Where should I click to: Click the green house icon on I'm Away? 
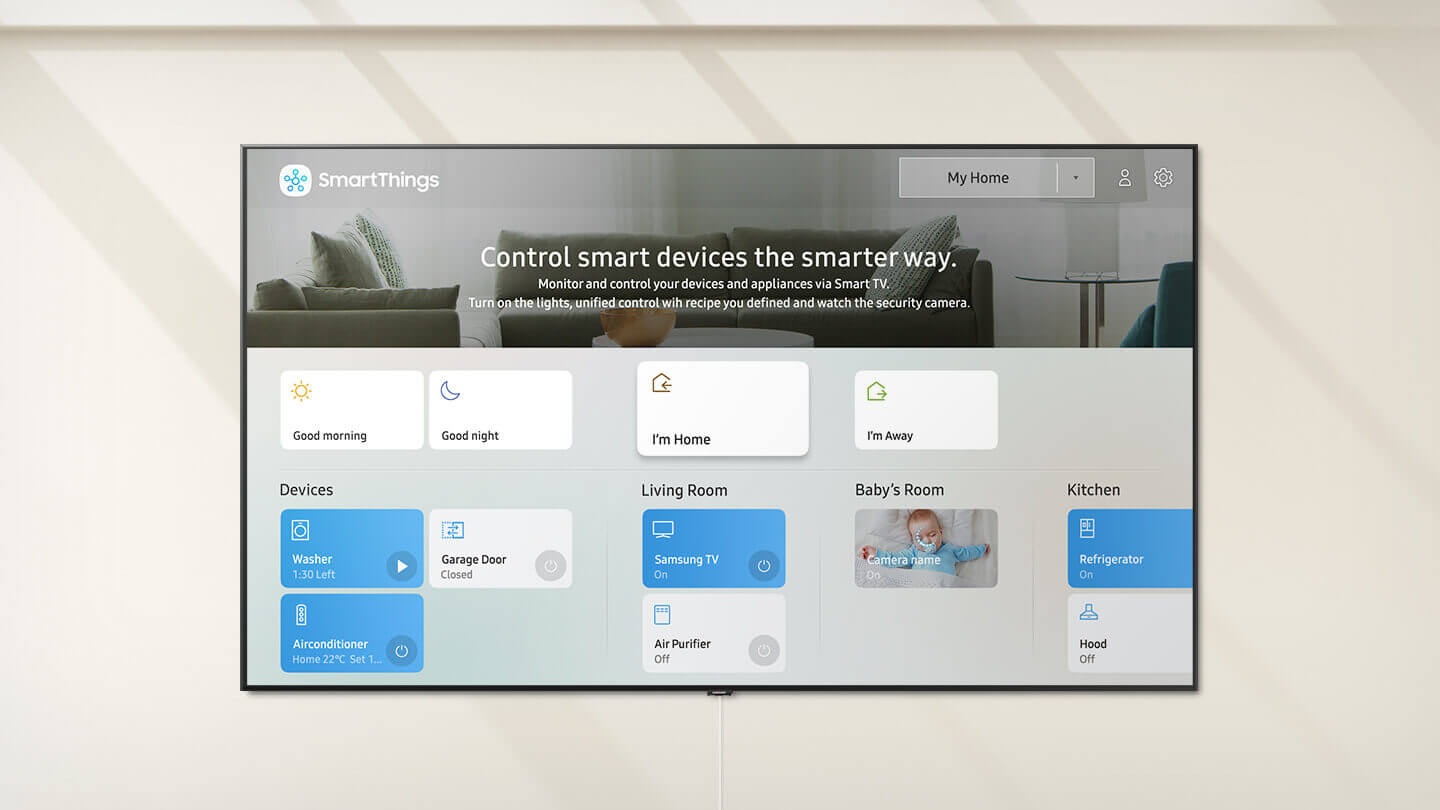[877, 391]
